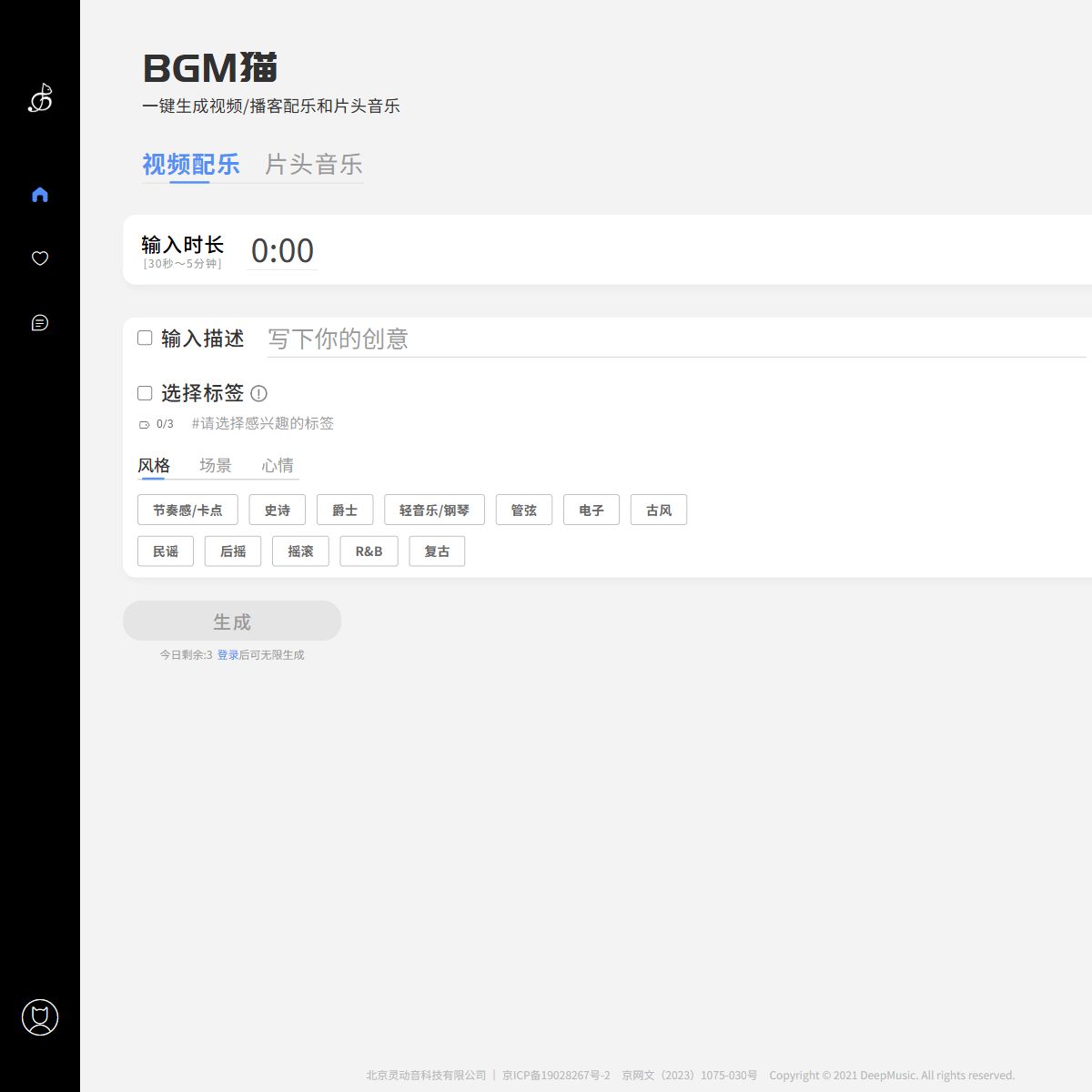This screenshot has width=1092, height=1092.
Task: Choose the 轻音乐/钢琴 style tag
Action: [434, 511]
